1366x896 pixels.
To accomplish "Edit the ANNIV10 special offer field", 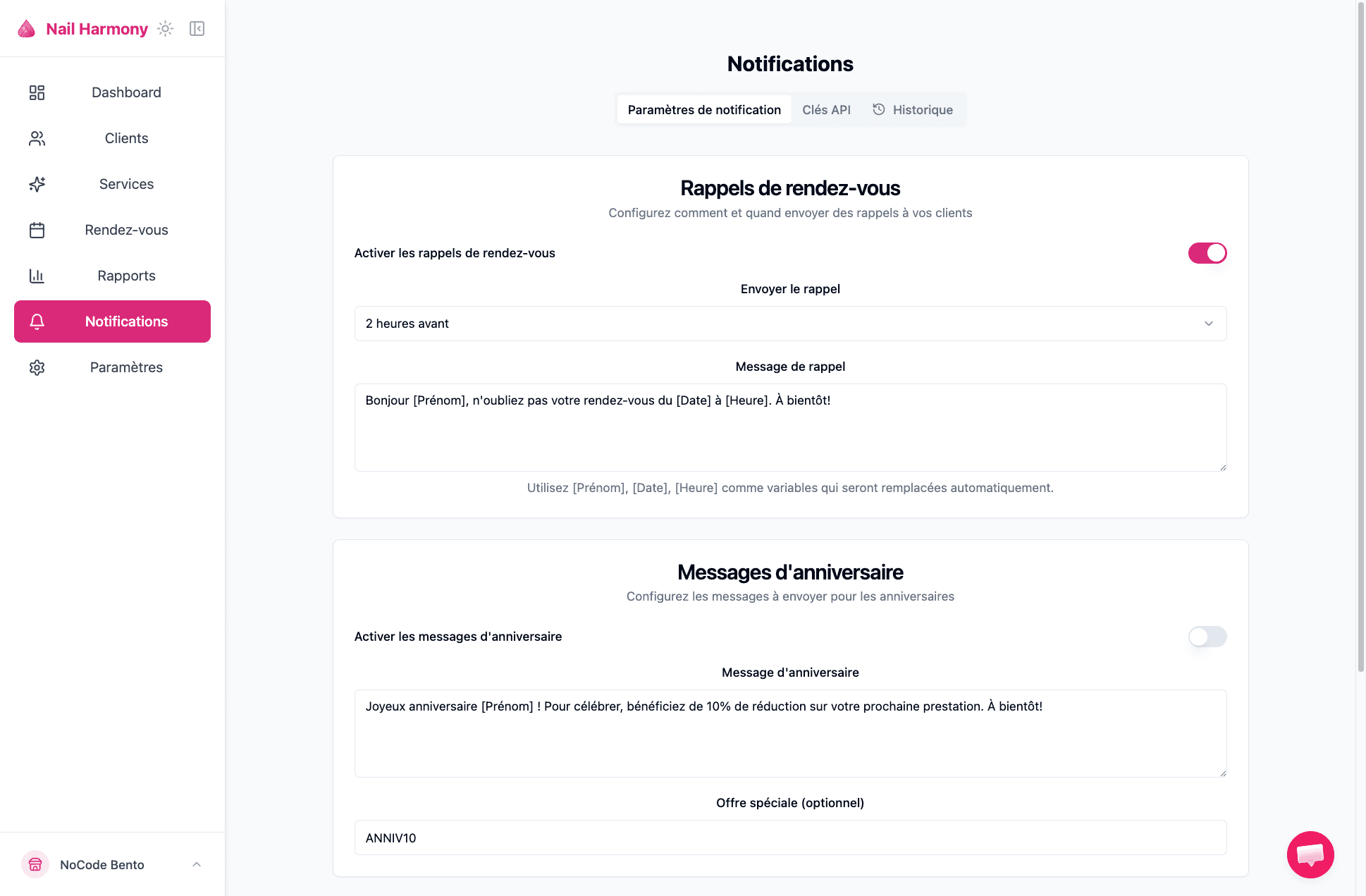I will 789,837.
